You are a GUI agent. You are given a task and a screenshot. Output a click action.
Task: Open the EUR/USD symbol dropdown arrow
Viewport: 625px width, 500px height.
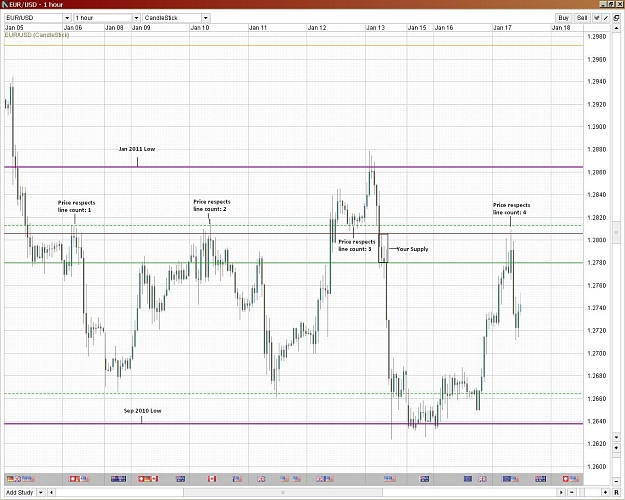(67, 18)
